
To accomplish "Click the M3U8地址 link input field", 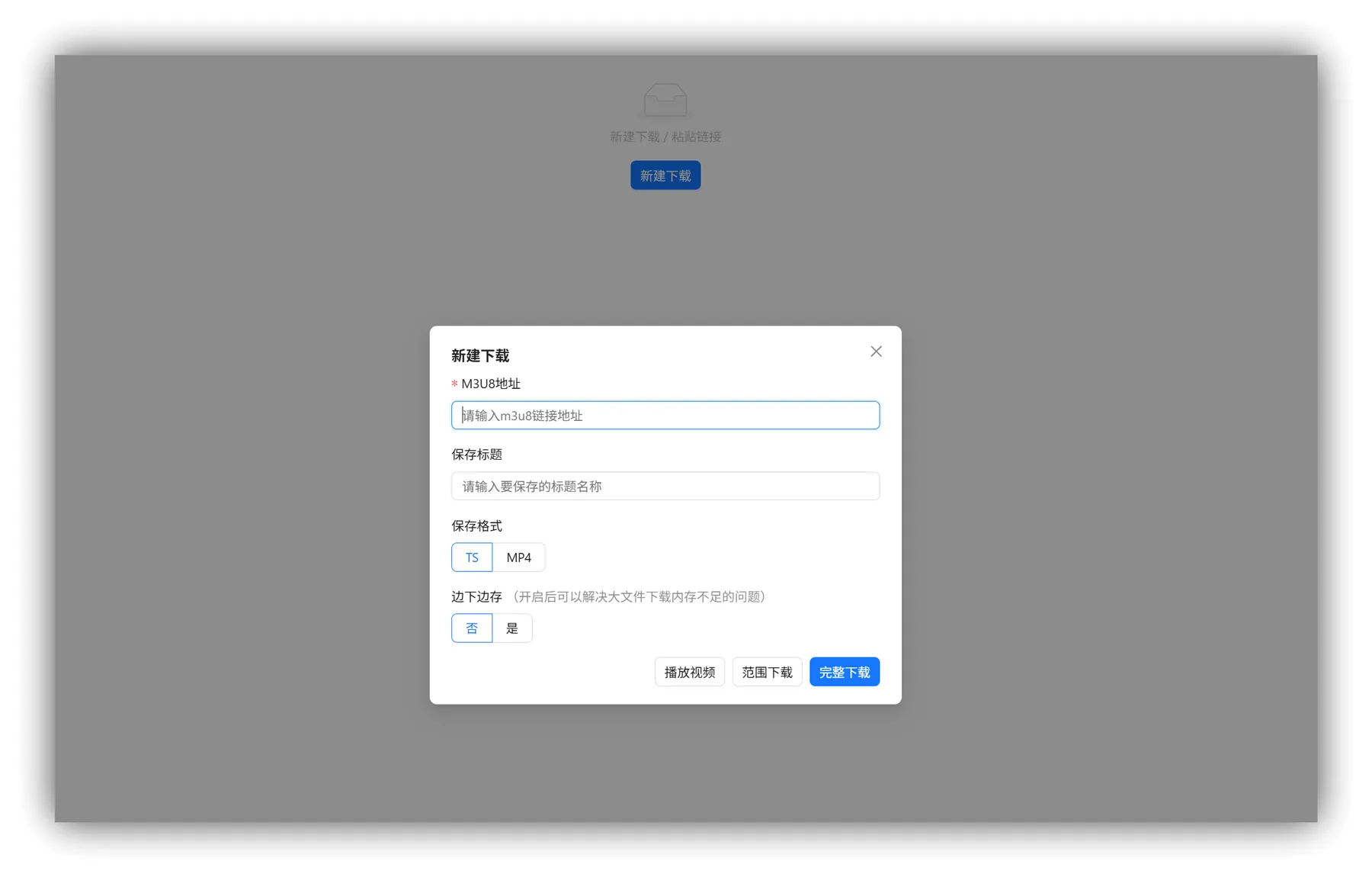I will pos(665,416).
